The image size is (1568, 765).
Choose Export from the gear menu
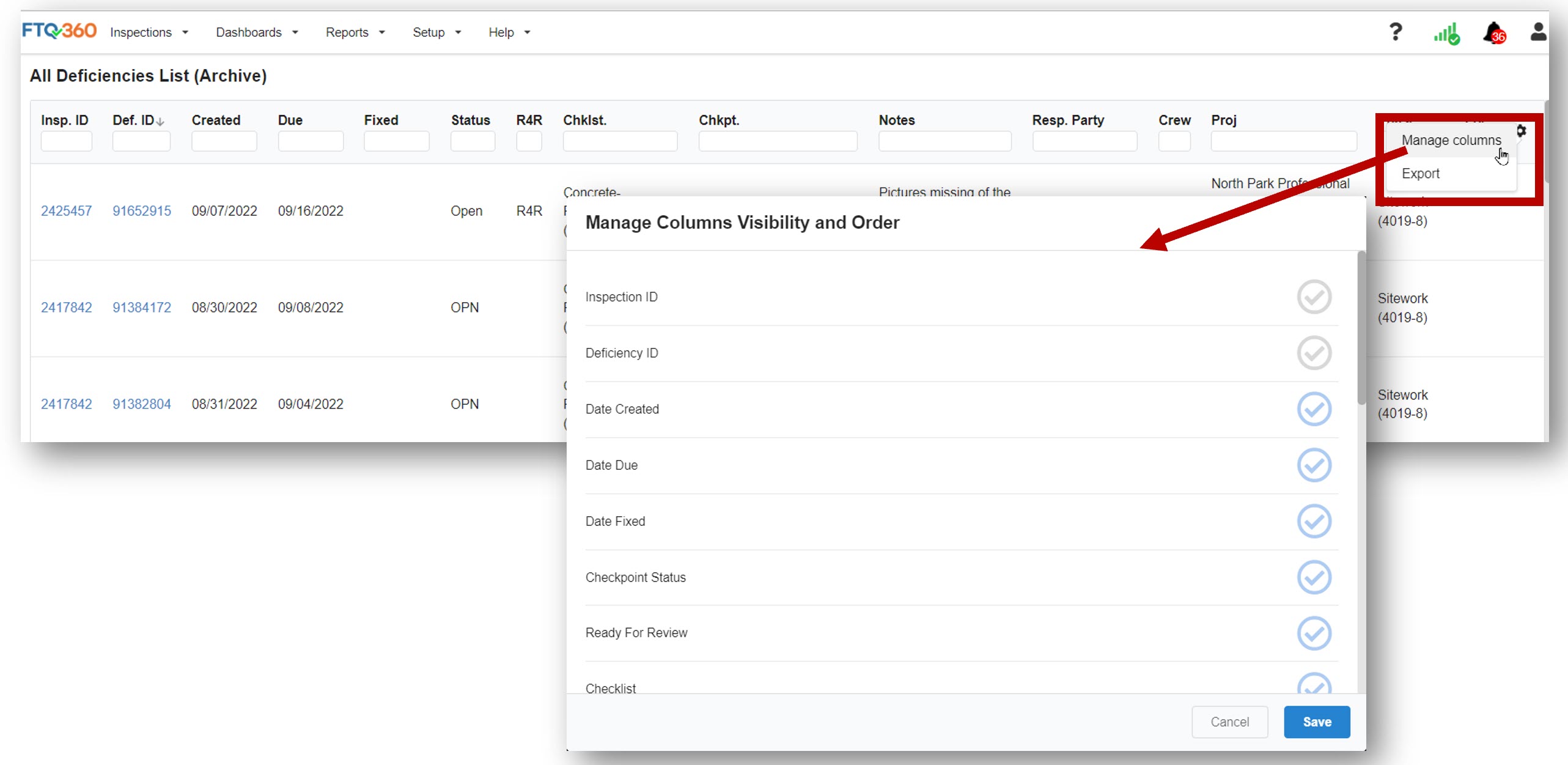[x=1421, y=174]
